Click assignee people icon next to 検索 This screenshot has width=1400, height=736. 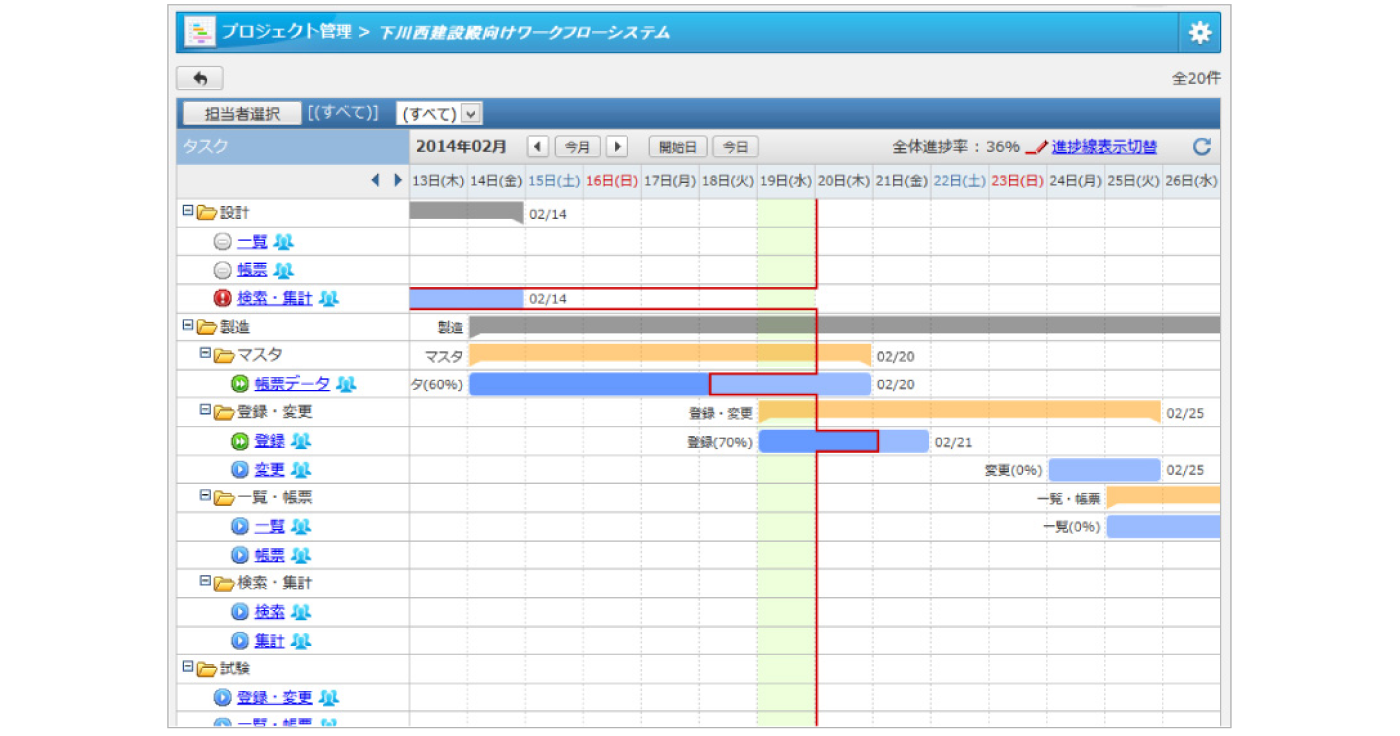(302, 612)
